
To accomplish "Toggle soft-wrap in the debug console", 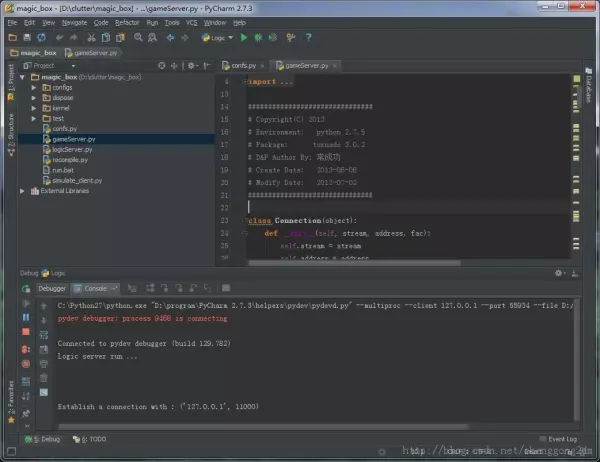I will coord(44,335).
